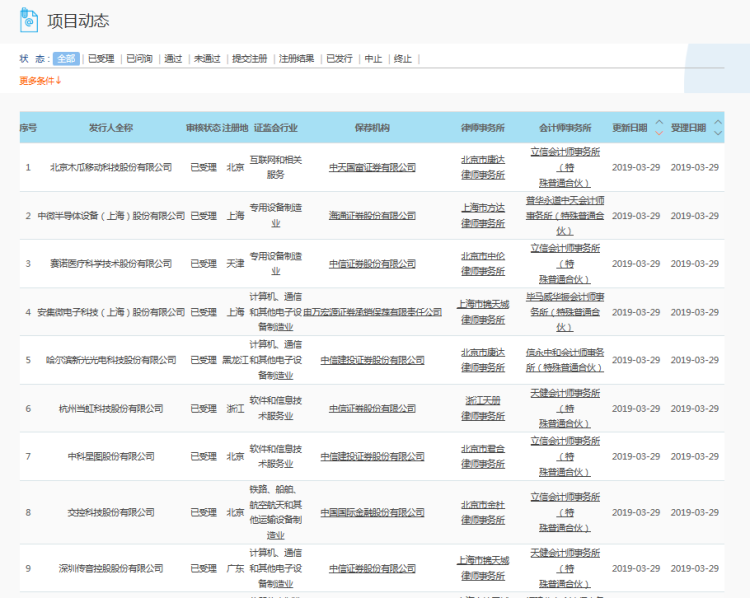The width and height of the screenshot is (750, 598).
Task: Click the 项目动态 document icon
Action: [x=29, y=20]
